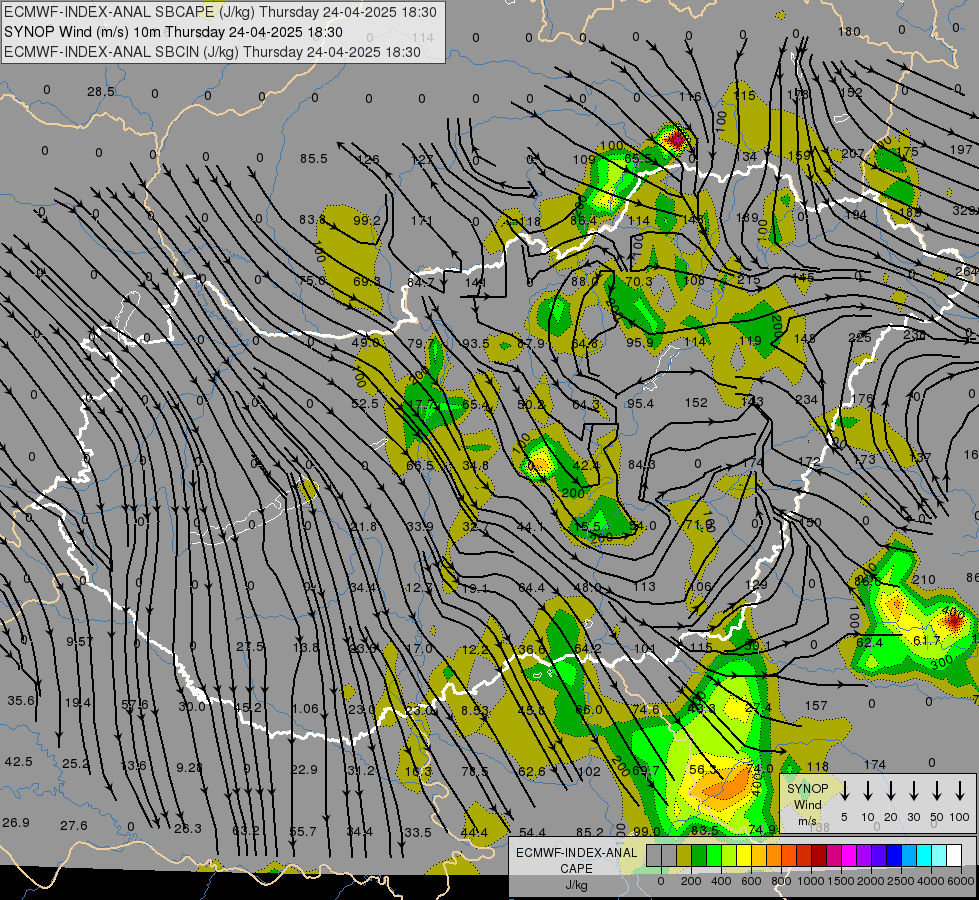Image resolution: width=979 pixels, height=900 pixels.
Task: Click the map value 85.5
Action: pyautogui.click(x=313, y=159)
